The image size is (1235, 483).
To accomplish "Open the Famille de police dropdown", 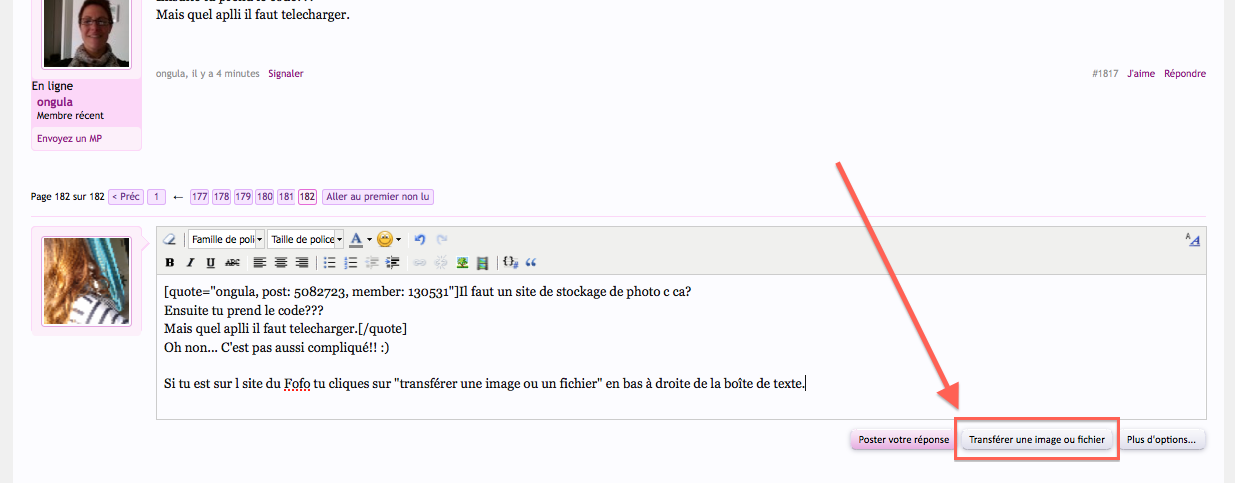I will 226,240.
